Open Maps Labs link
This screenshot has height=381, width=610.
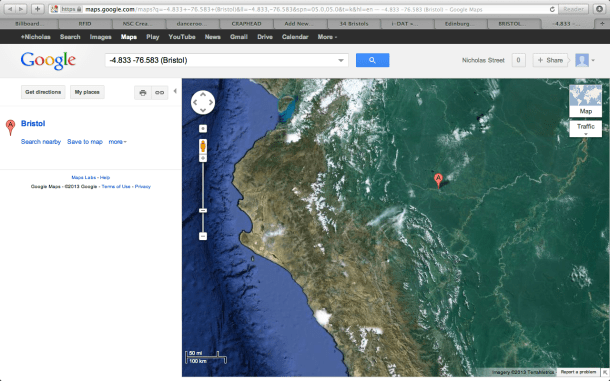point(83,177)
